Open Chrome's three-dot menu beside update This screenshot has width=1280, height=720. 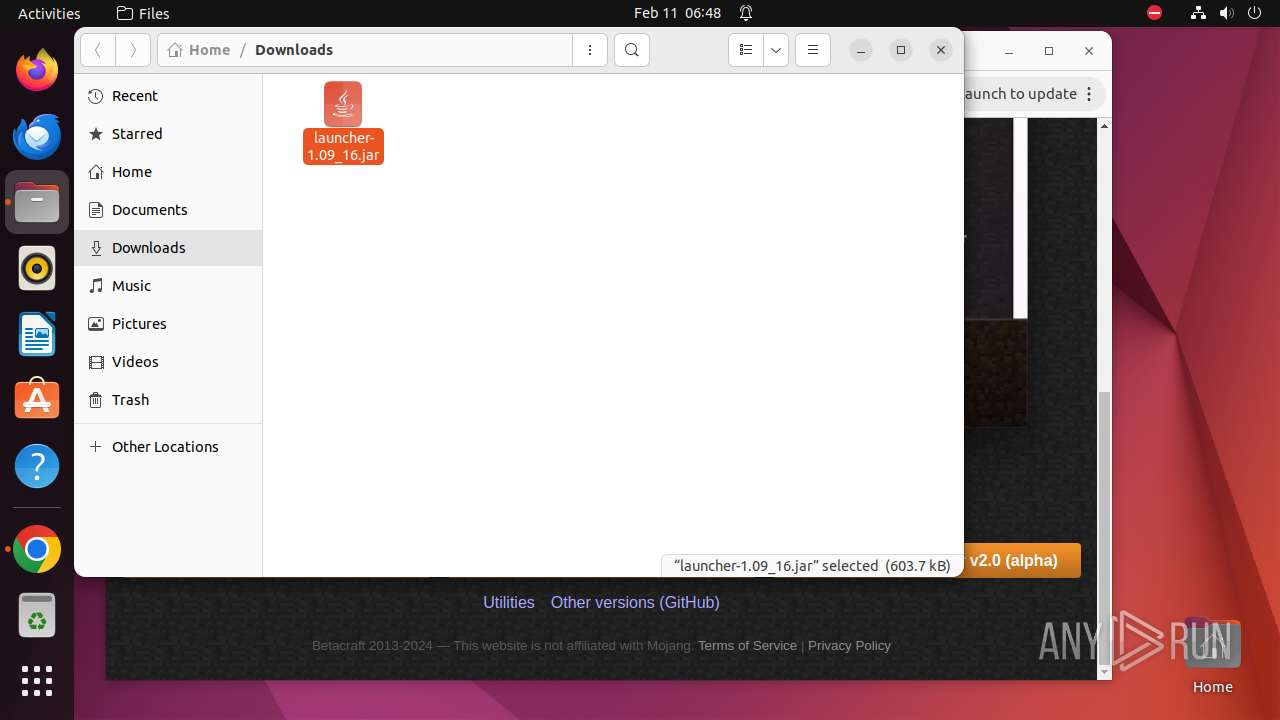[1091, 94]
